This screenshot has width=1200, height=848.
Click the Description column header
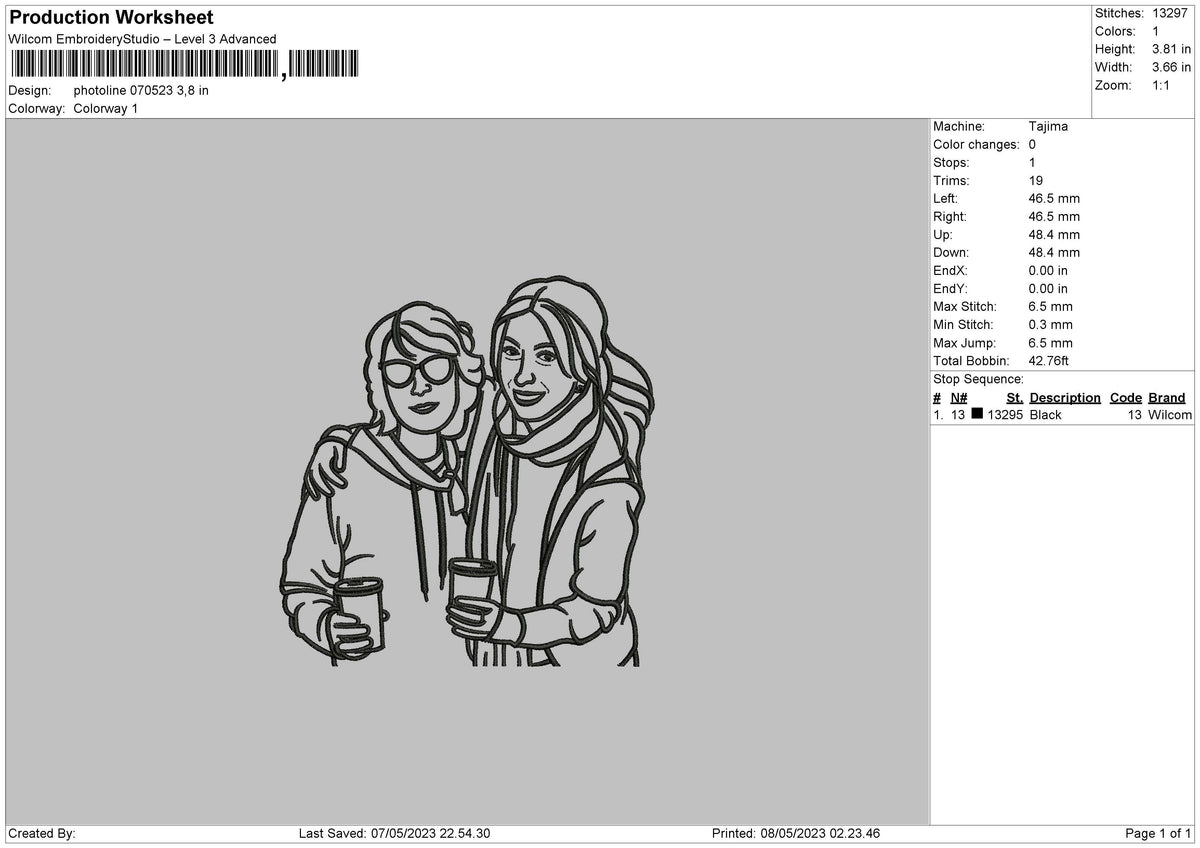pyautogui.click(x=1065, y=397)
